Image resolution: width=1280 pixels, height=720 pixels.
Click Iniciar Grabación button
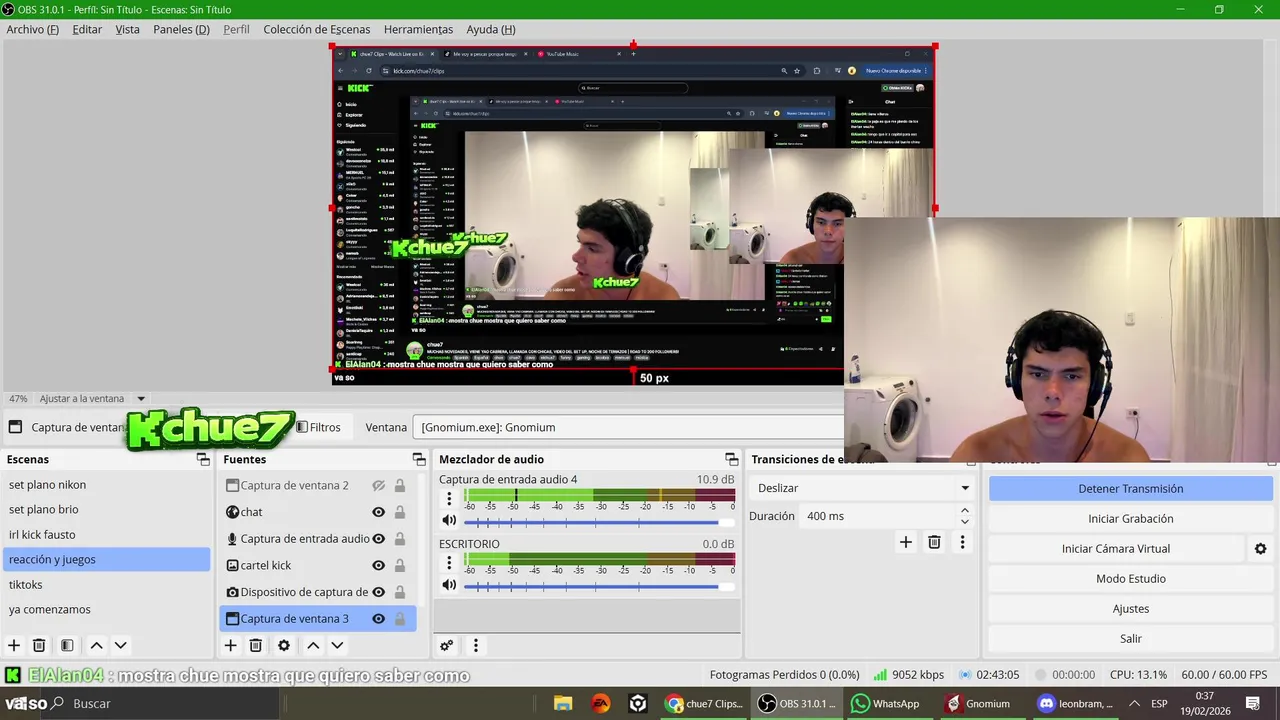pos(1131,519)
